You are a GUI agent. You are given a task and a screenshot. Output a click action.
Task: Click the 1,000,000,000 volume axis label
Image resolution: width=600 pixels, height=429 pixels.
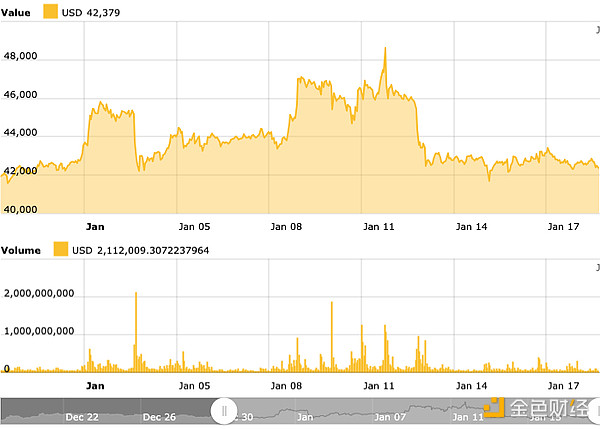point(38,331)
